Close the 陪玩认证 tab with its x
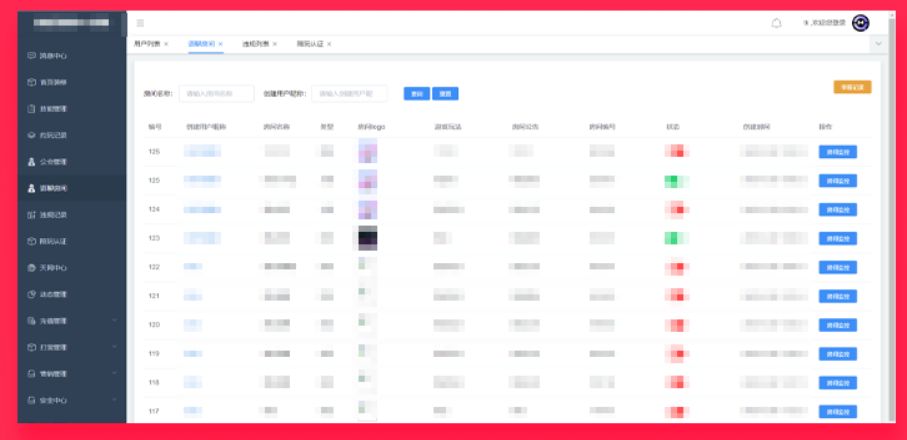Viewport: 907px width, 440px height. coord(329,44)
